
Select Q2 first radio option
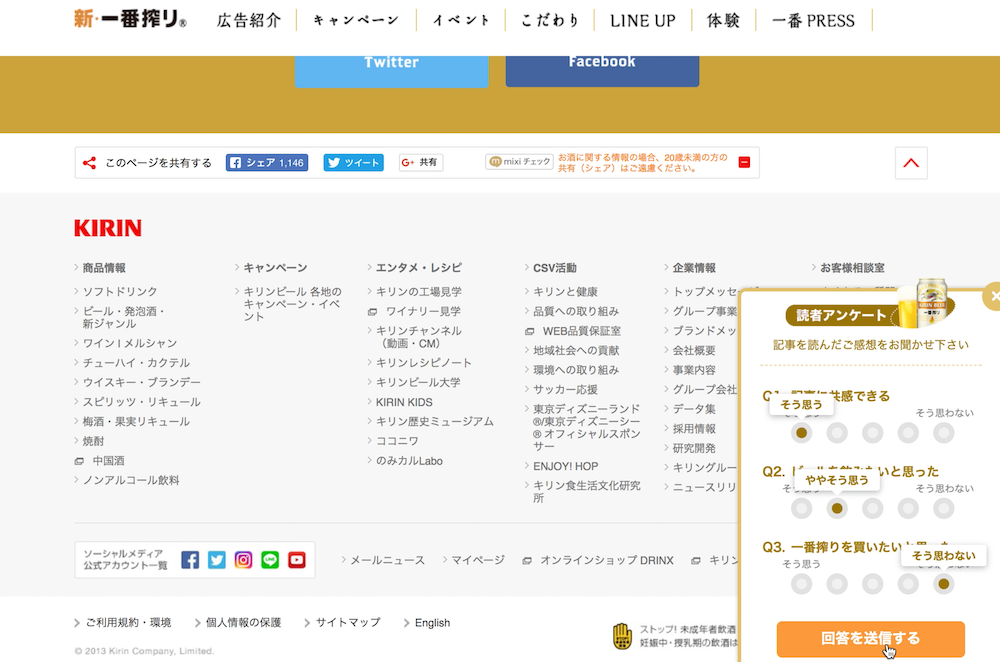802,508
